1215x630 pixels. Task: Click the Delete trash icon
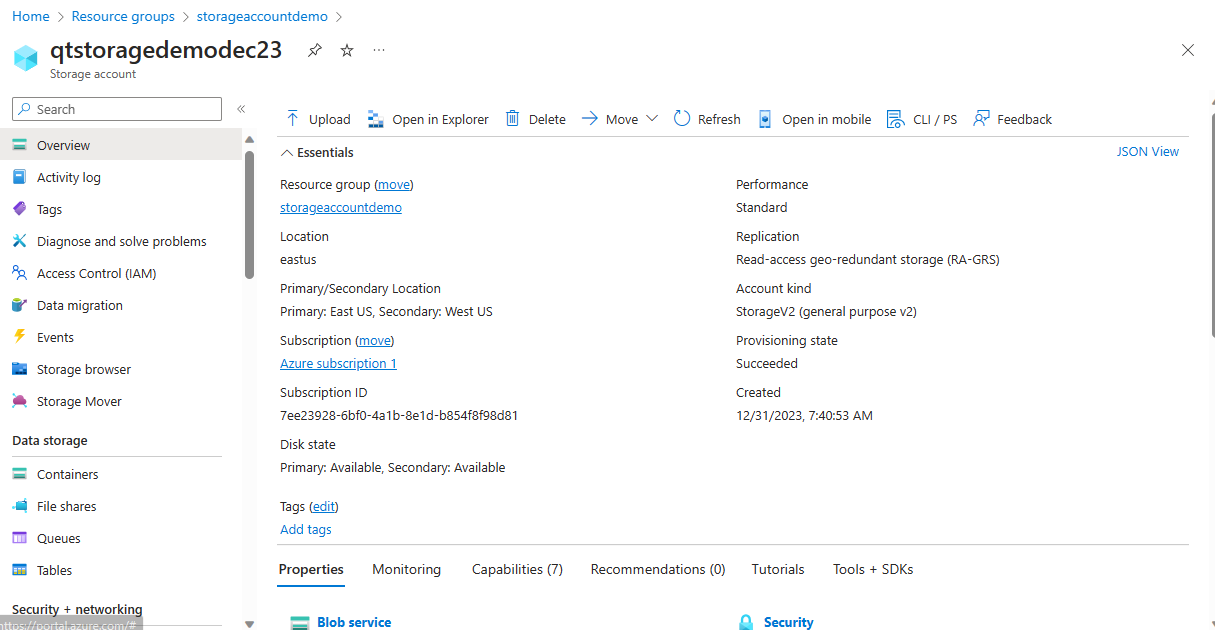[512, 119]
